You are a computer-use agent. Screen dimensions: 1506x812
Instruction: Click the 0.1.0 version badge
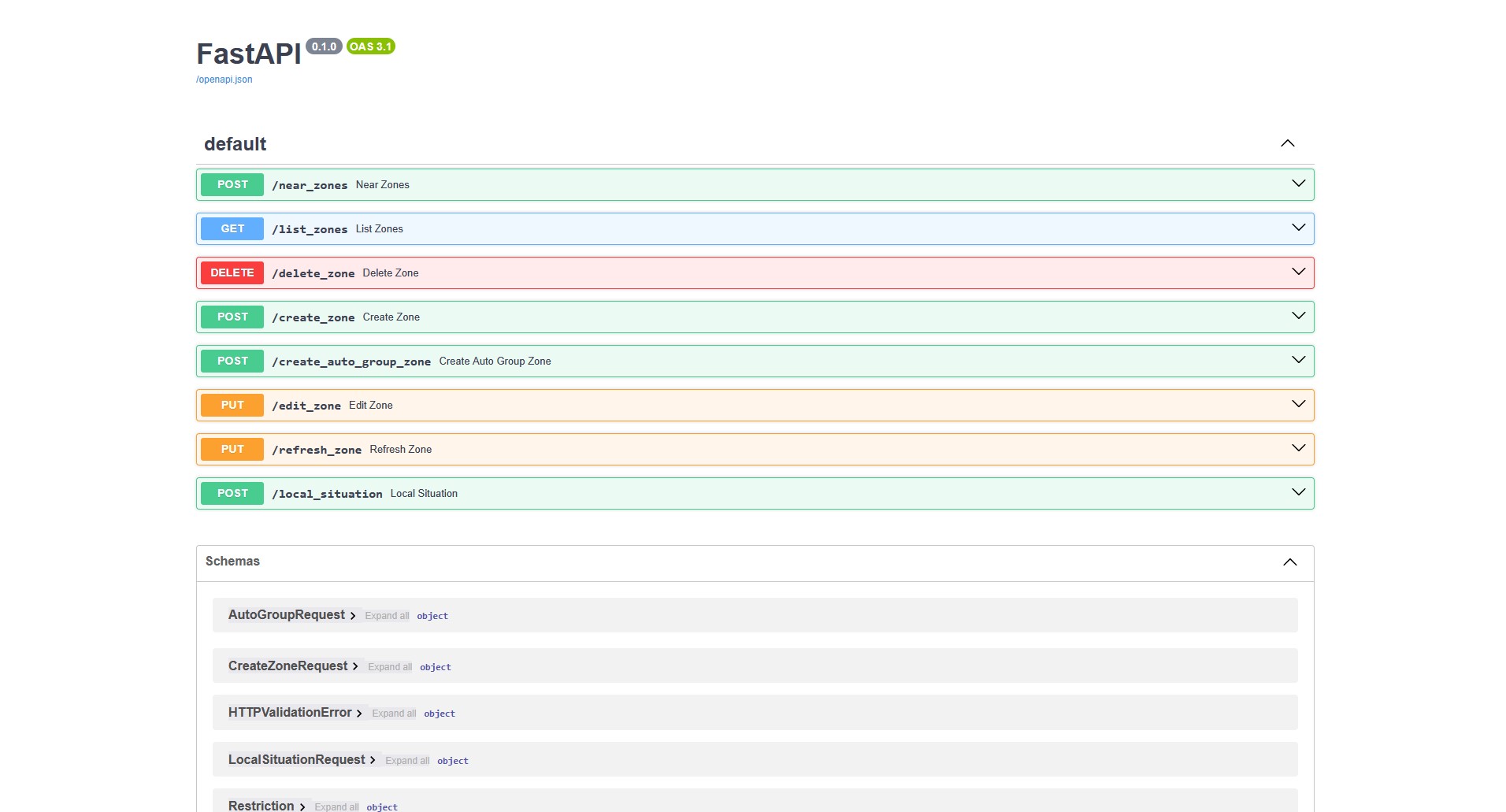[324, 46]
